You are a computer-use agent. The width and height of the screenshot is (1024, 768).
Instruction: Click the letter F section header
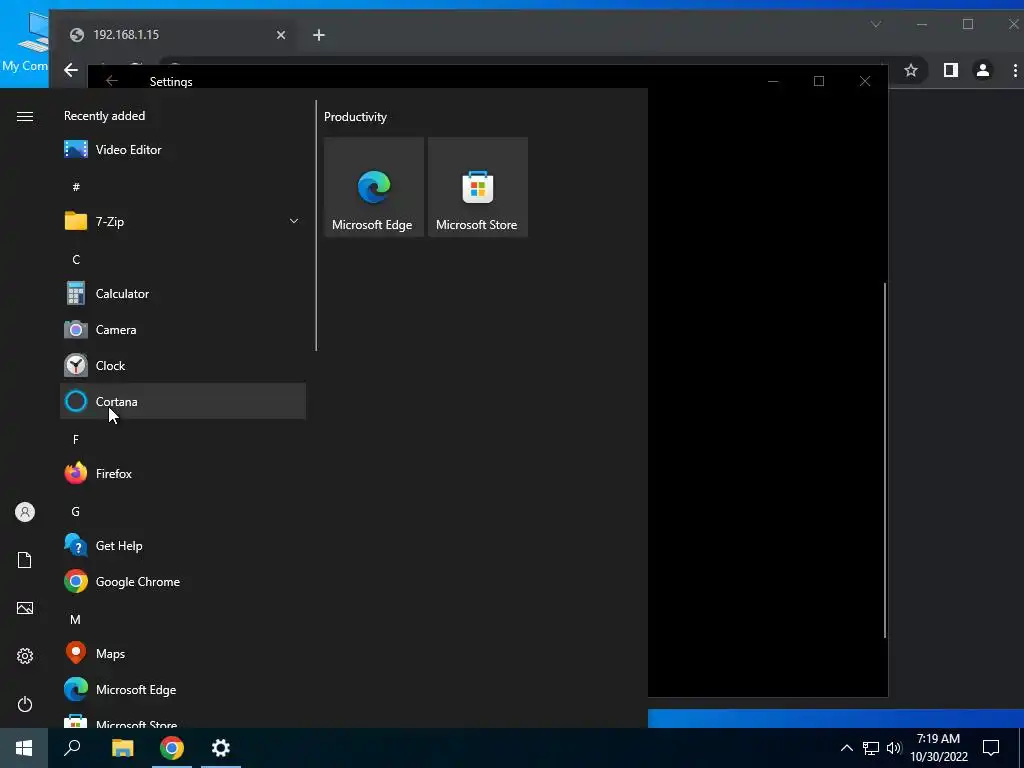click(76, 440)
